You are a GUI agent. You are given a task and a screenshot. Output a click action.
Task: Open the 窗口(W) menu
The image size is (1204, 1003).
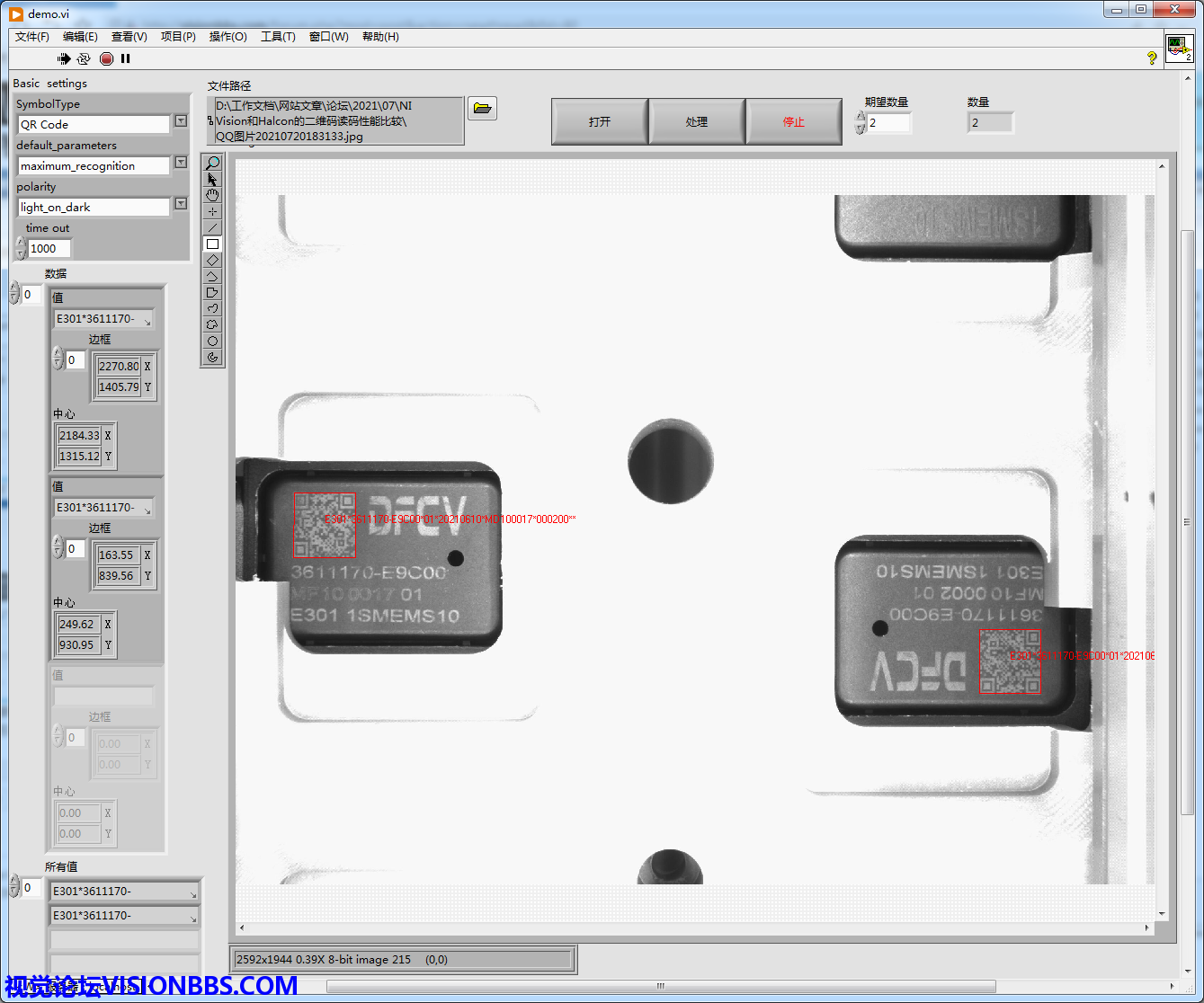329,37
